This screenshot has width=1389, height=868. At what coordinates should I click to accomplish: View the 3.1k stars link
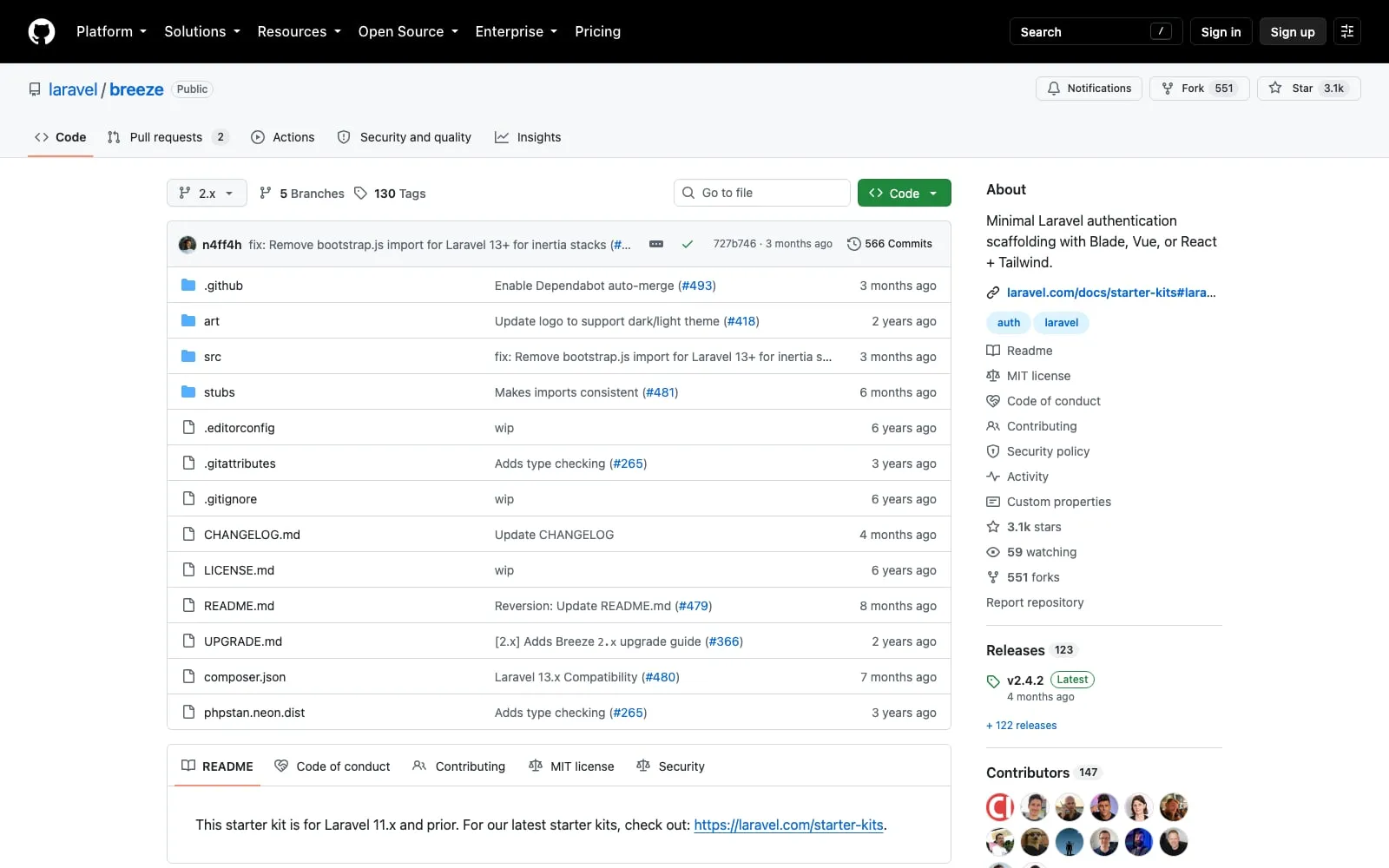point(1024,527)
